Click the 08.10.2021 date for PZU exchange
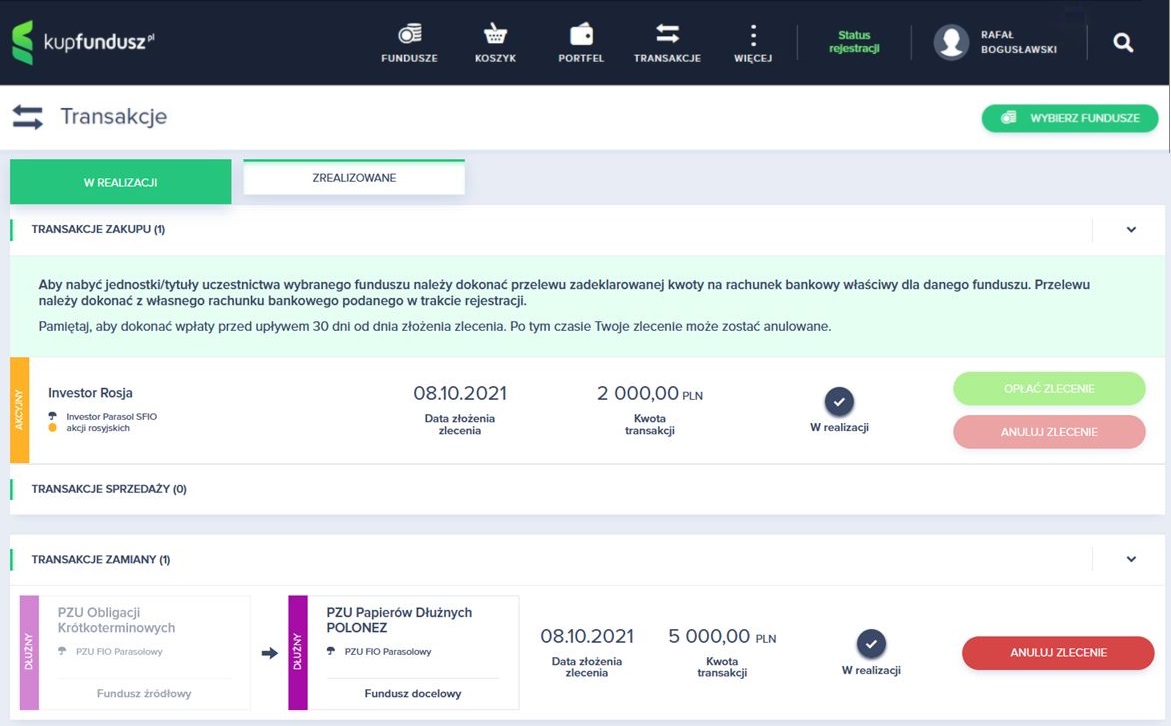Viewport: 1171px width, 726px height. (587, 636)
